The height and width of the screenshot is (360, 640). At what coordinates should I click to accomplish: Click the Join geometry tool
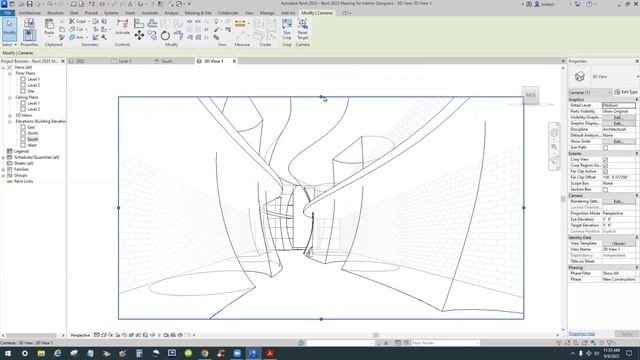point(77,37)
